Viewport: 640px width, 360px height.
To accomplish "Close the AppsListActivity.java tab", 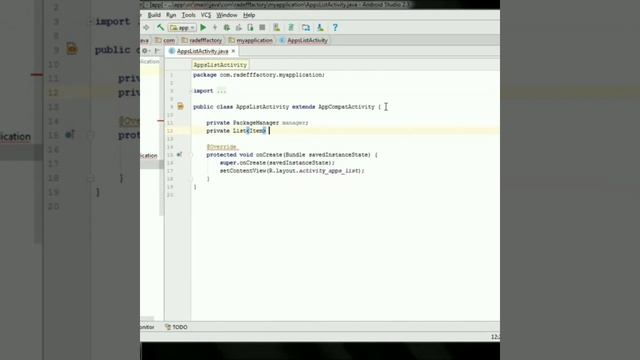I will tap(233, 51).
